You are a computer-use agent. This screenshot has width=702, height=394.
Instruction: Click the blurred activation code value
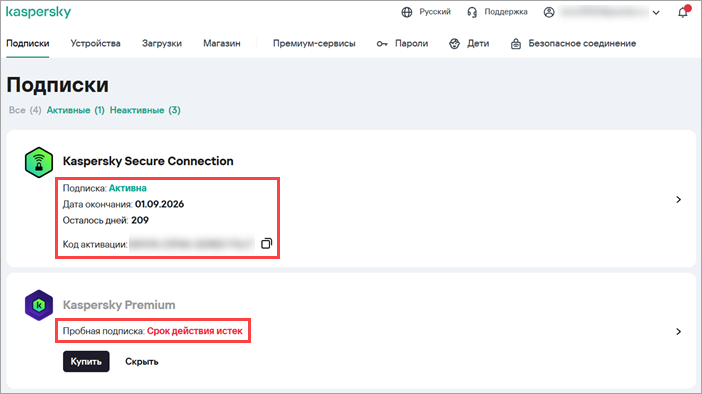192,244
